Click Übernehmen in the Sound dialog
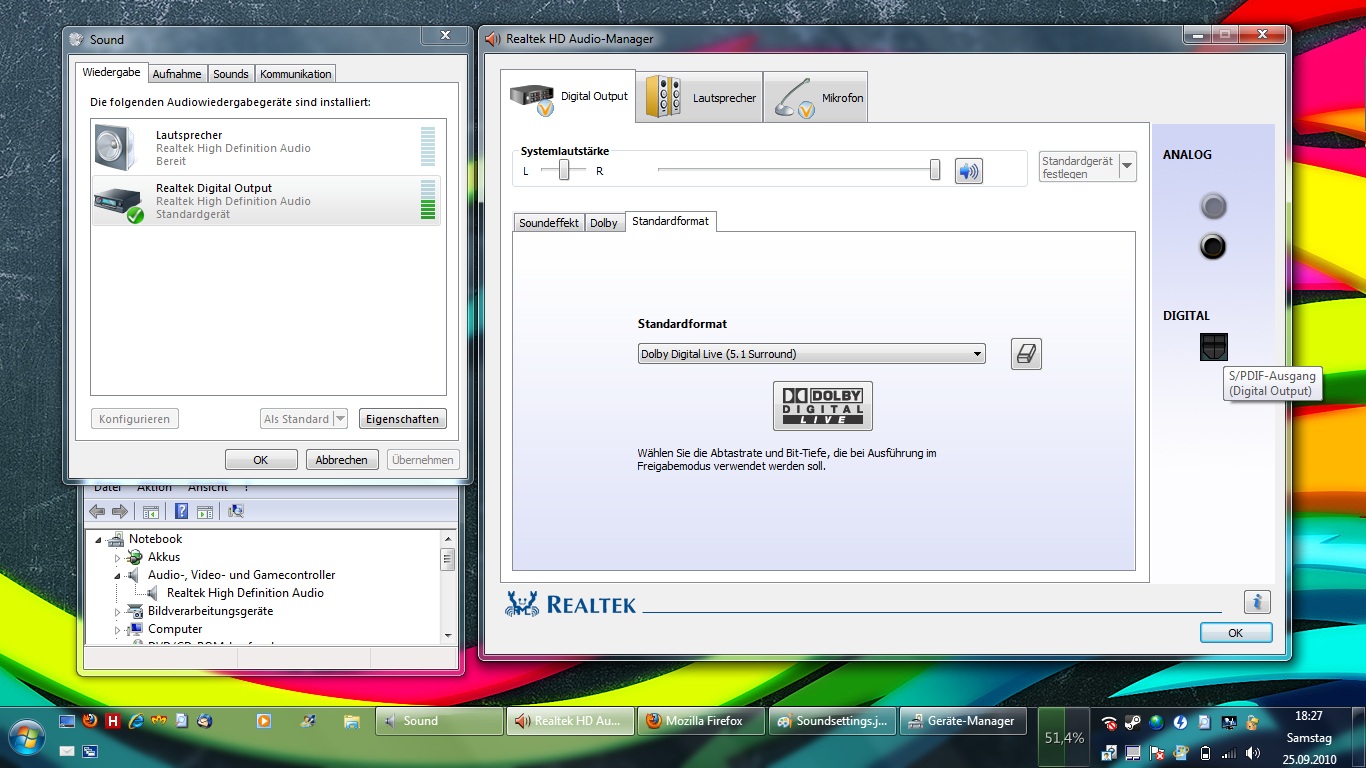This screenshot has height=768, width=1366. tap(423, 460)
